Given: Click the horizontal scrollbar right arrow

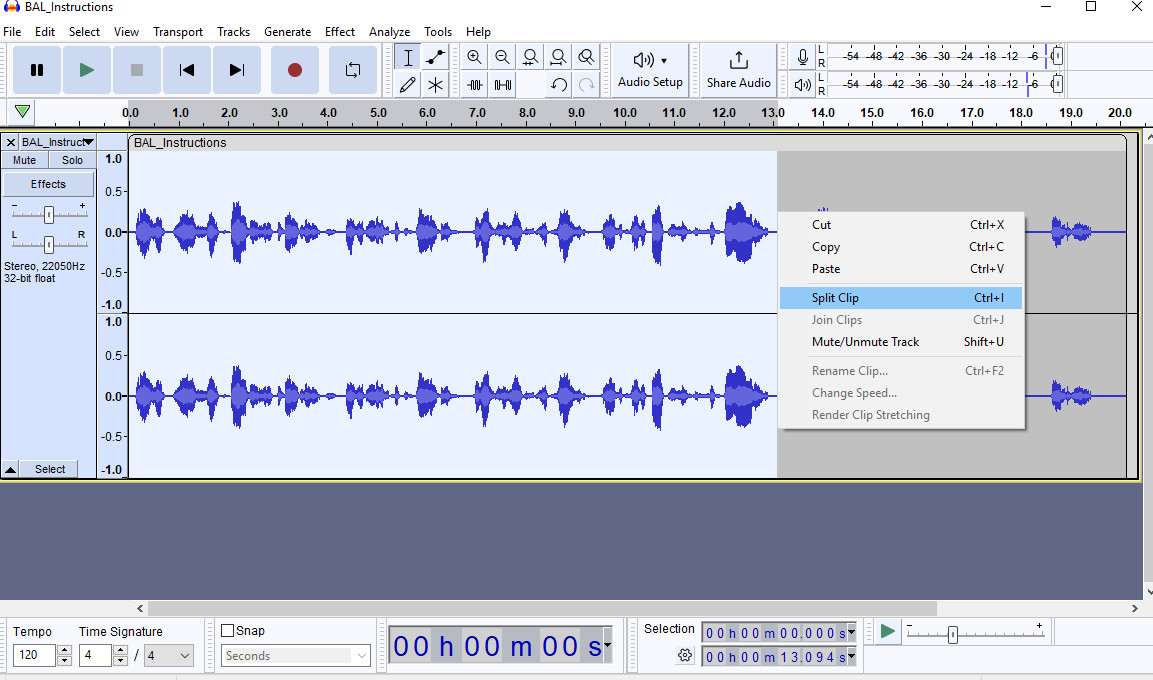Looking at the screenshot, I should [x=1135, y=609].
